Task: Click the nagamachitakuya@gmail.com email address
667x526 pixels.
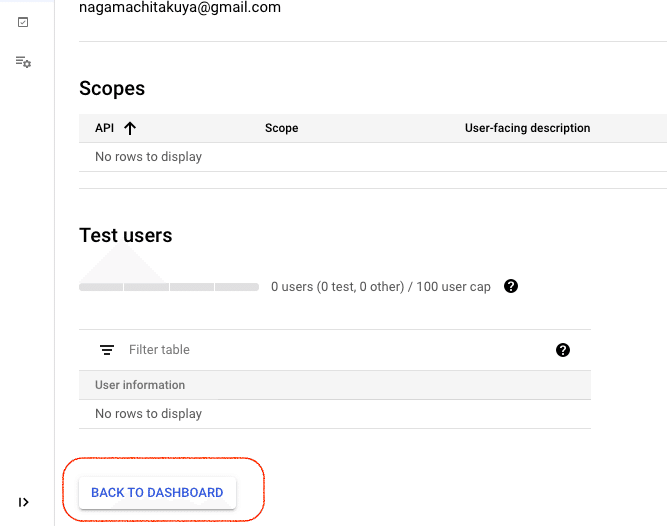Action: (180, 8)
